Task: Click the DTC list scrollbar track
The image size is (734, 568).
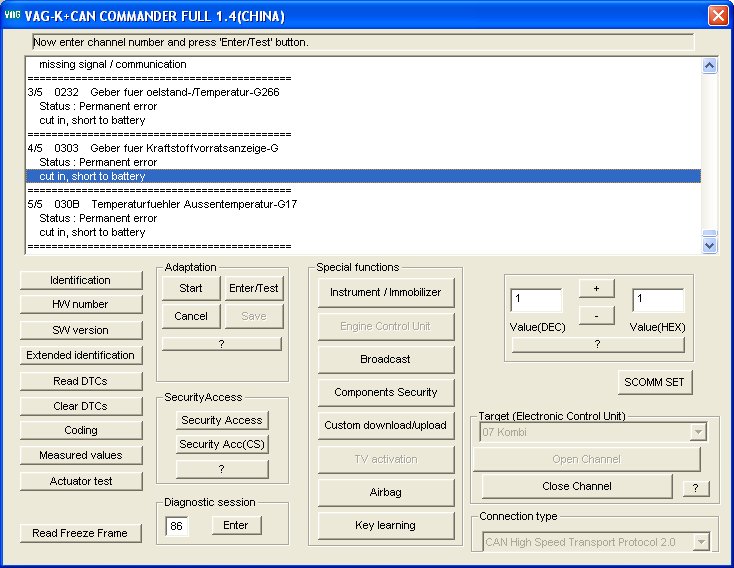Action: pyautogui.click(x=710, y=152)
